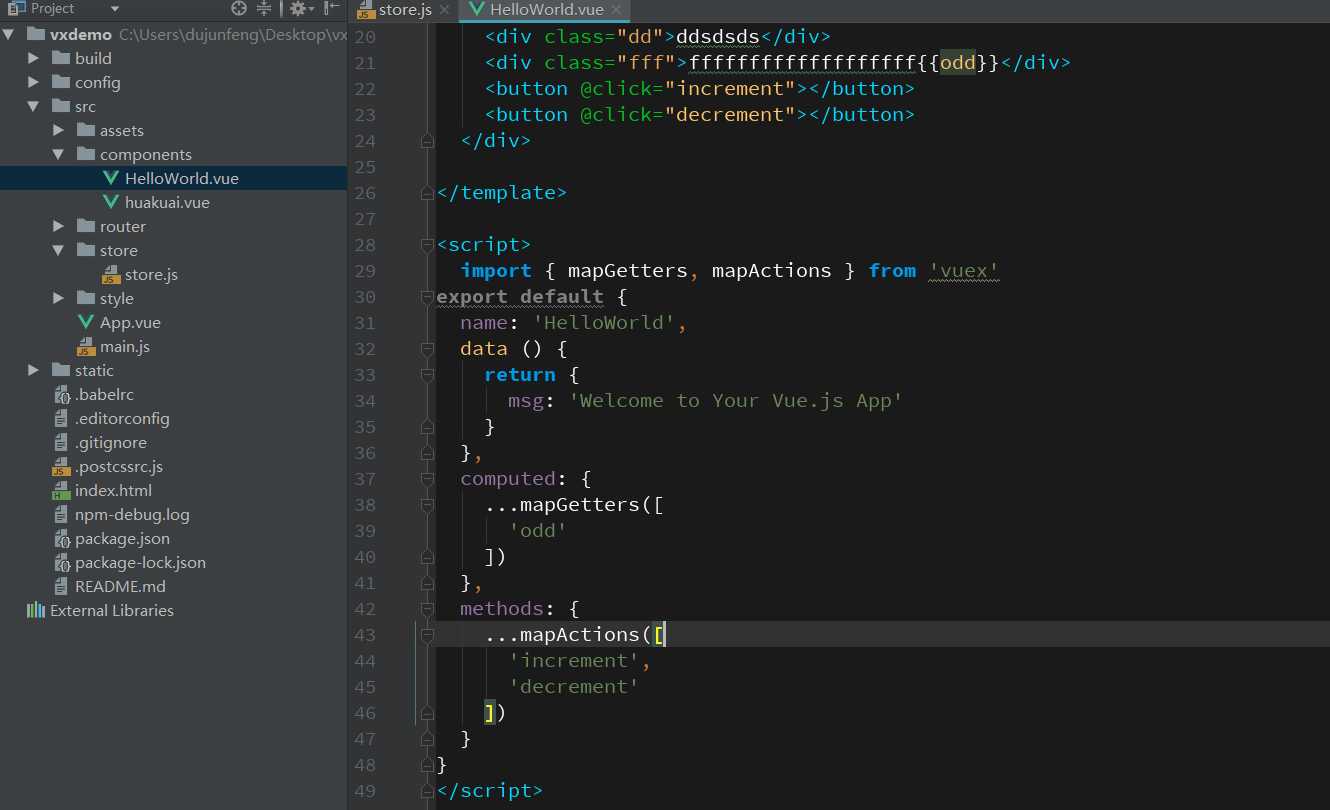Click the 'vuex' import string
The height and width of the screenshot is (810, 1330).
coord(964,270)
